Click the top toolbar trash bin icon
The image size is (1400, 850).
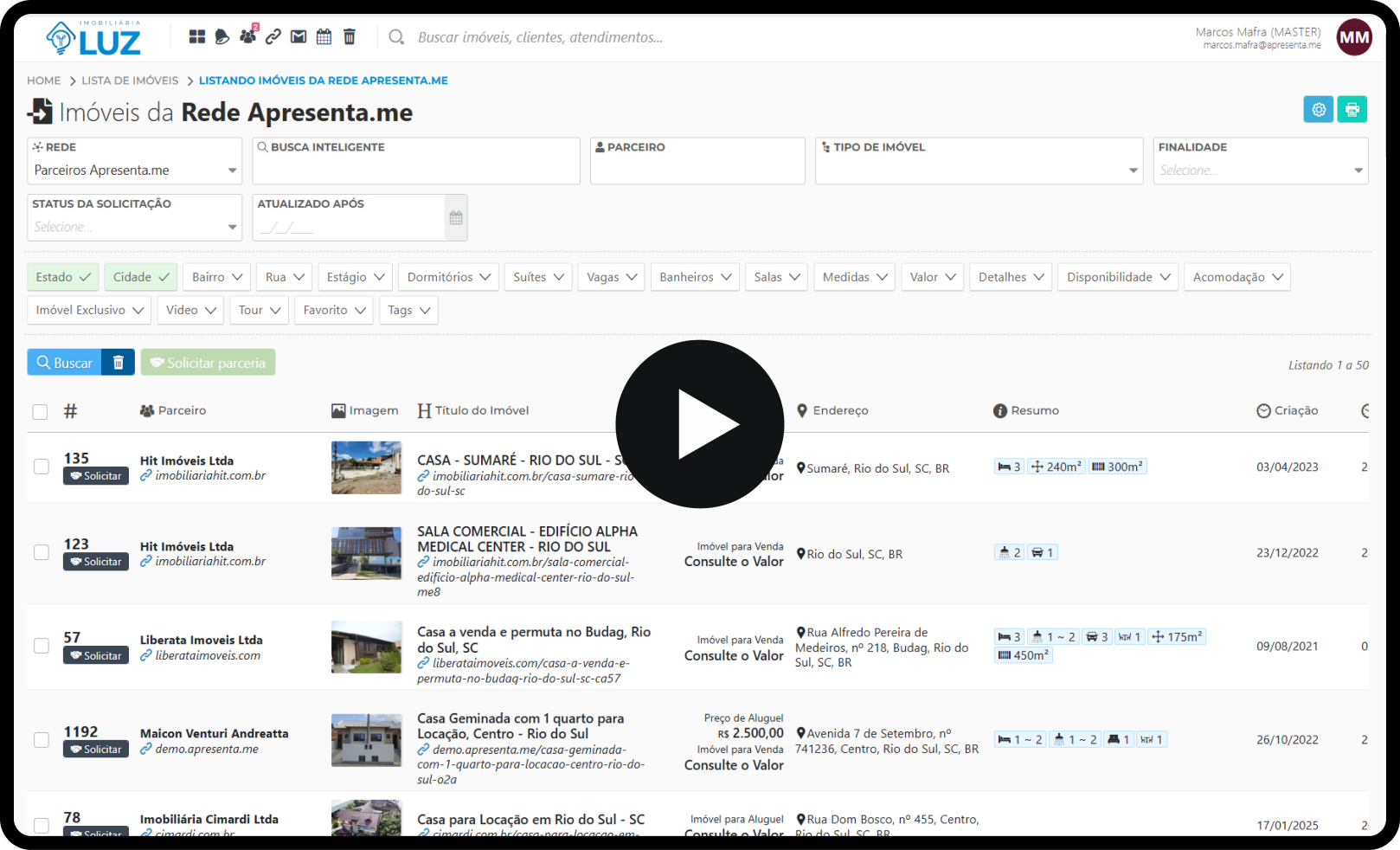(350, 36)
